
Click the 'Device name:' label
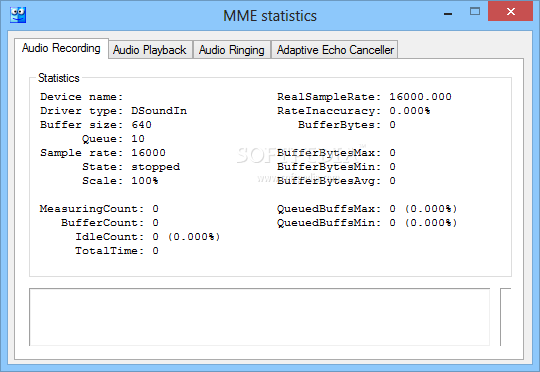[x=82, y=97]
